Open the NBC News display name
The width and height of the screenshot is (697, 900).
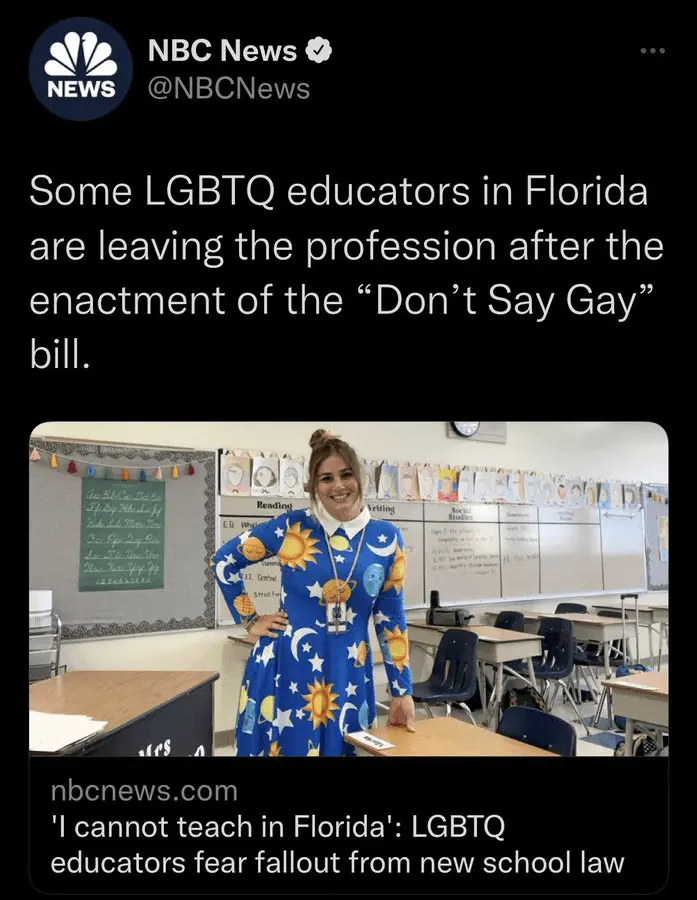223,51
